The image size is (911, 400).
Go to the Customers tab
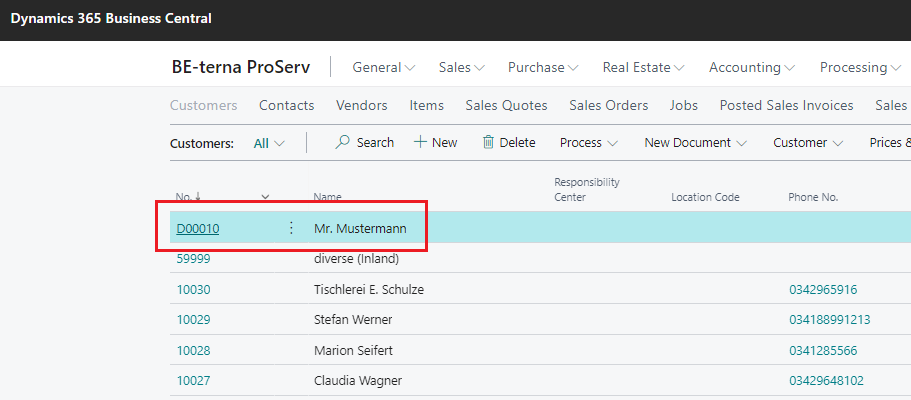tap(203, 105)
